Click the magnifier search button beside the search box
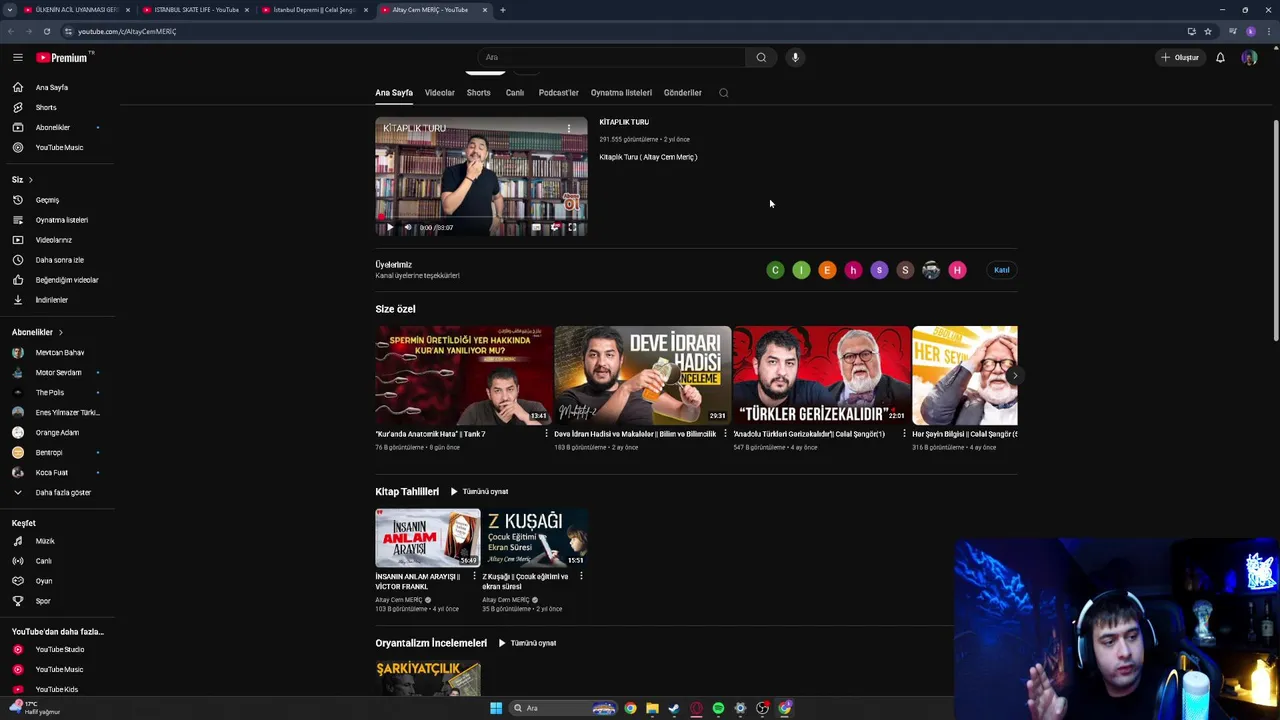Image resolution: width=1280 pixels, height=720 pixels. point(761,57)
